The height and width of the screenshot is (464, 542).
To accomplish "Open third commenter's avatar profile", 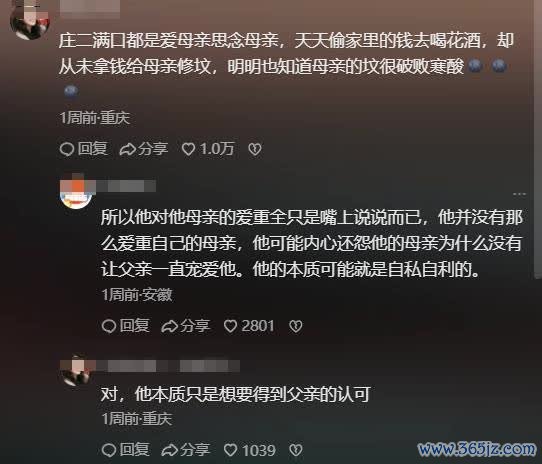I will 76,370.
